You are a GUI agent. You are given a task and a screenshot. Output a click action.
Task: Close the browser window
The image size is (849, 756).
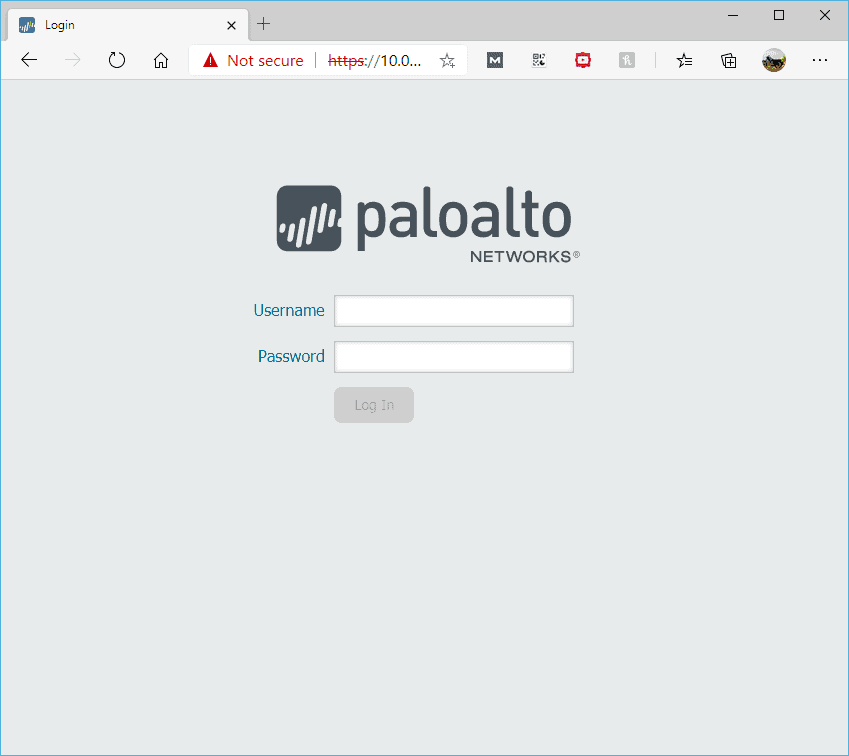coord(825,15)
